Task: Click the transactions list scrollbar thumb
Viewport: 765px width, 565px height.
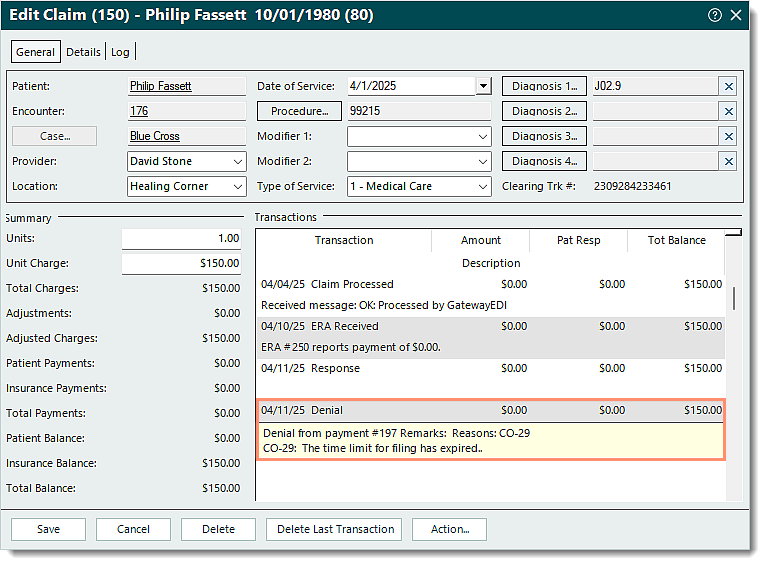Action: click(x=734, y=298)
